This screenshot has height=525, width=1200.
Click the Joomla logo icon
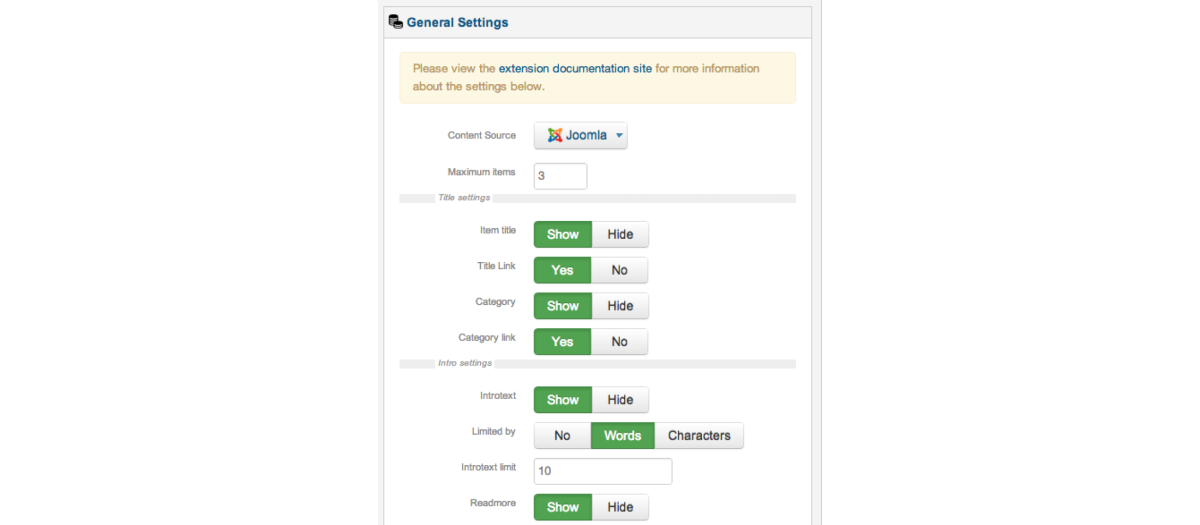point(555,135)
